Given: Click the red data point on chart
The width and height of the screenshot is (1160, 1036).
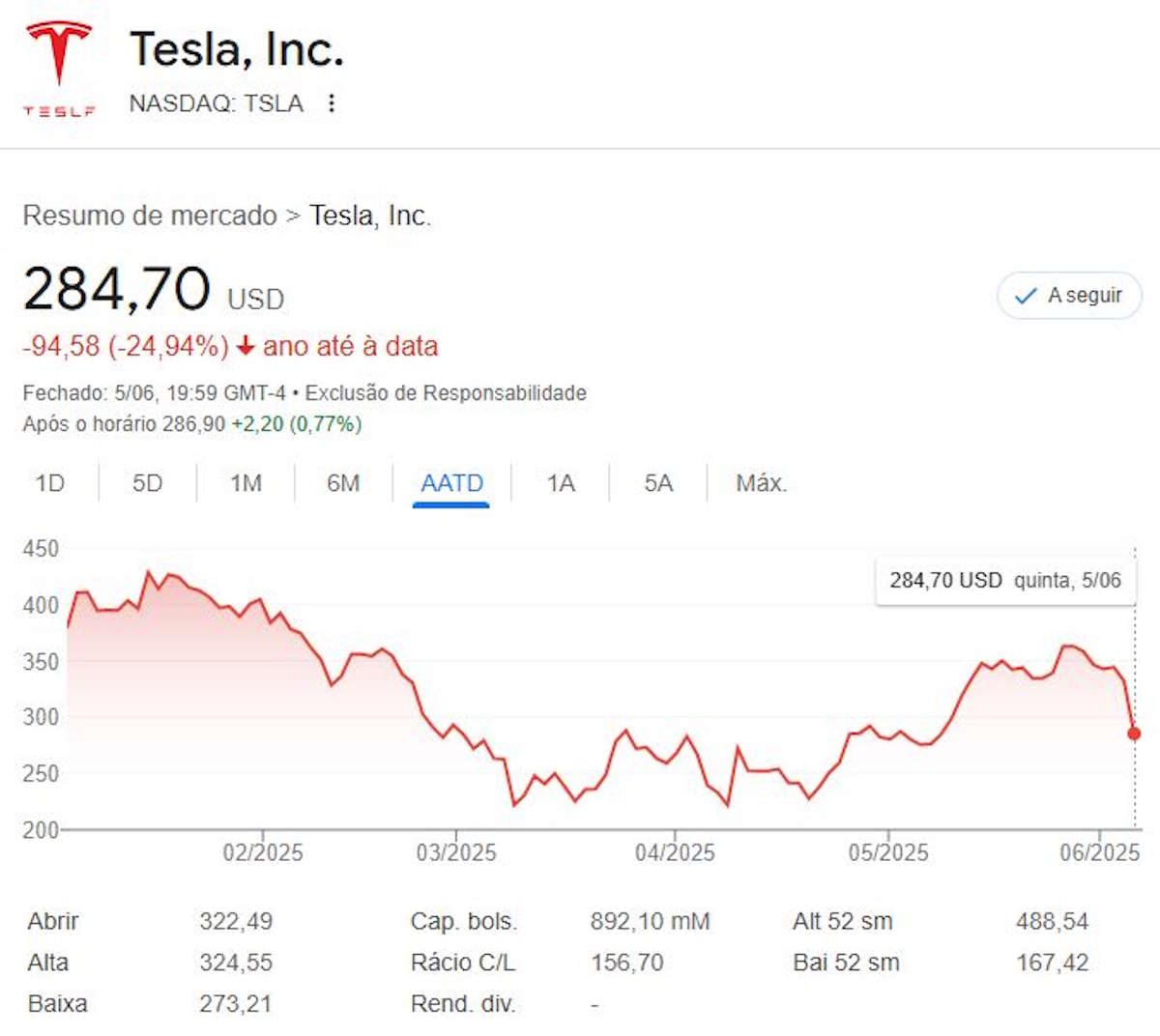Looking at the screenshot, I should pos(1134,734).
